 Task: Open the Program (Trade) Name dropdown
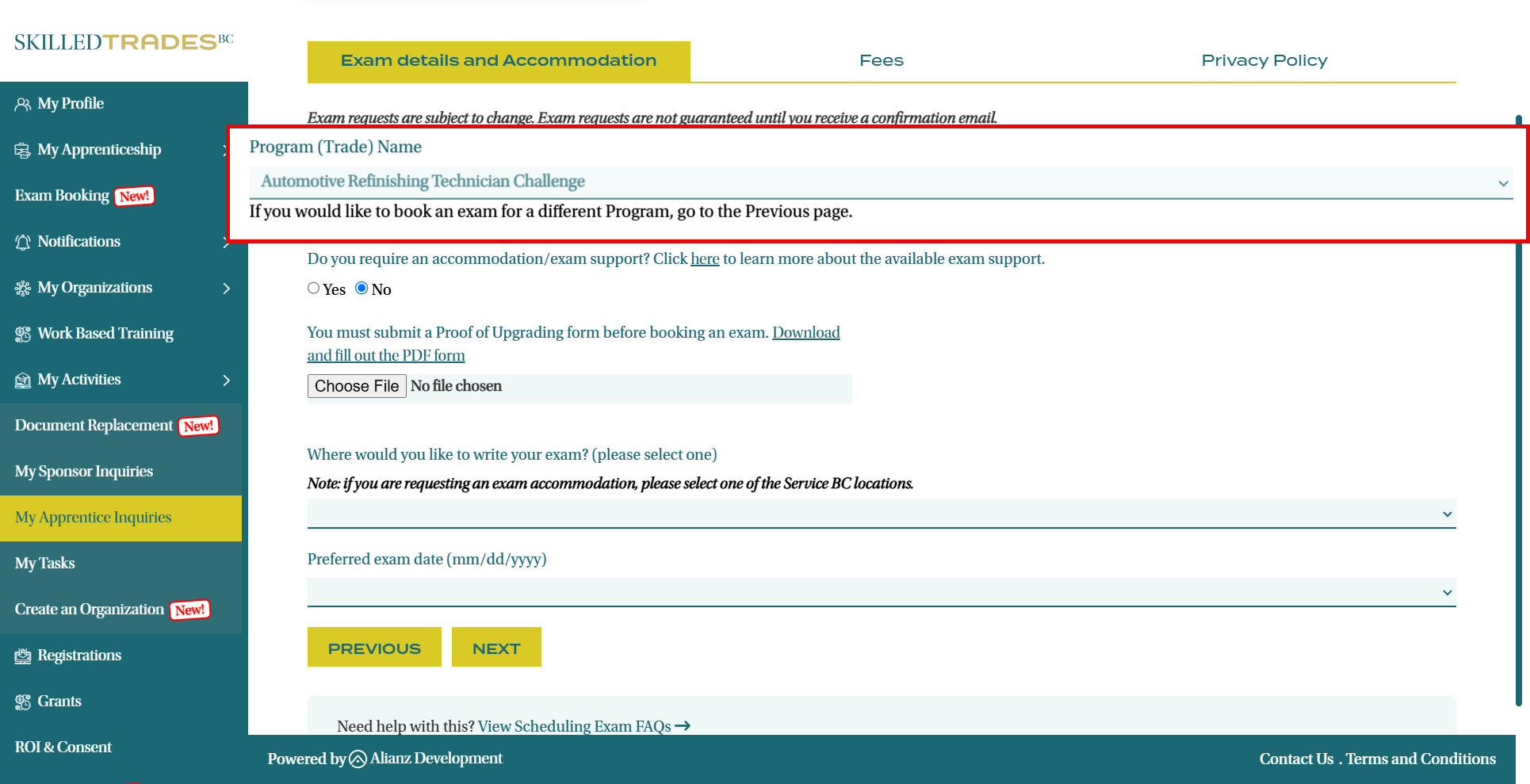pos(880,182)
